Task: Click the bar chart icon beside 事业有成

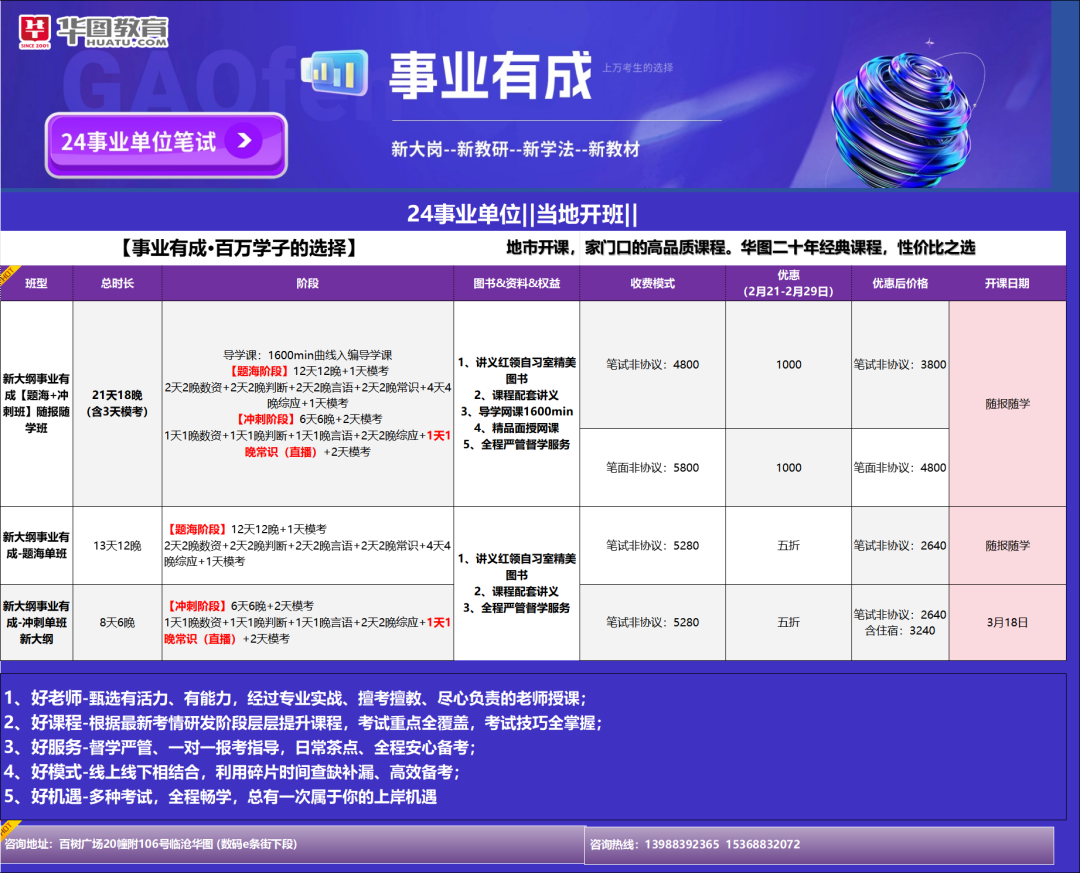Action: (335, 71)
